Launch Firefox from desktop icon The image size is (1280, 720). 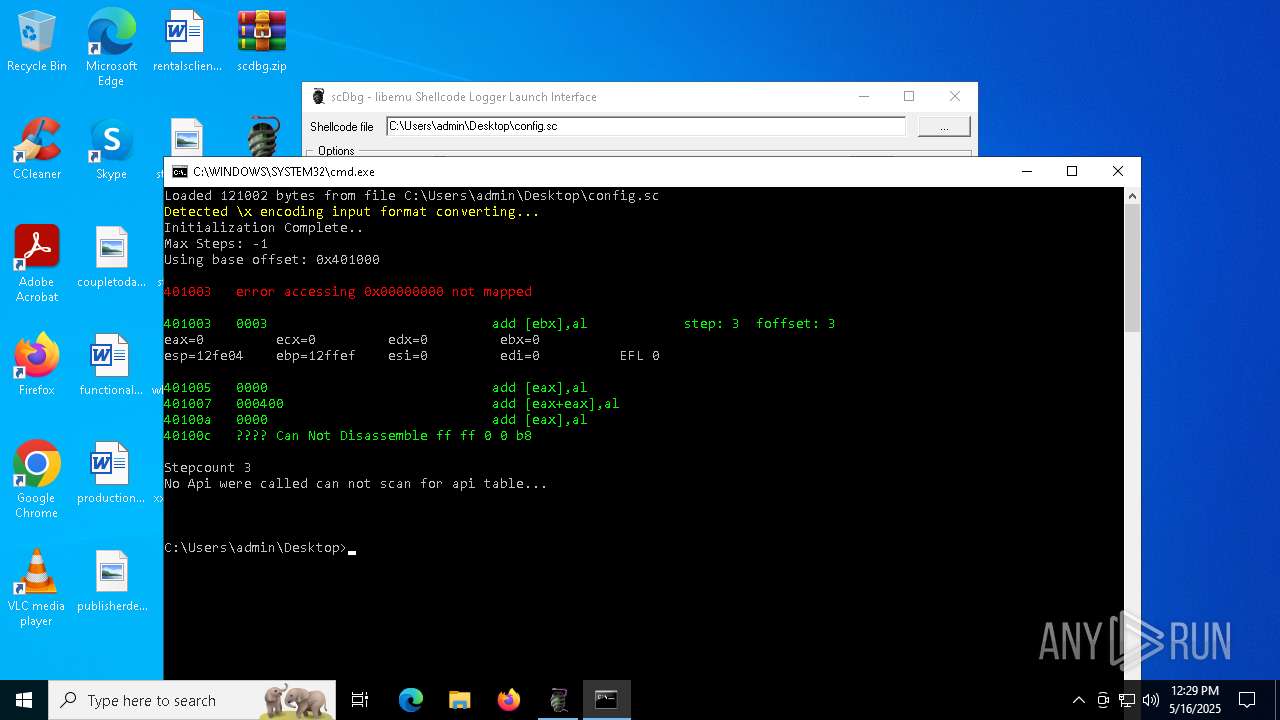[37, 365]
